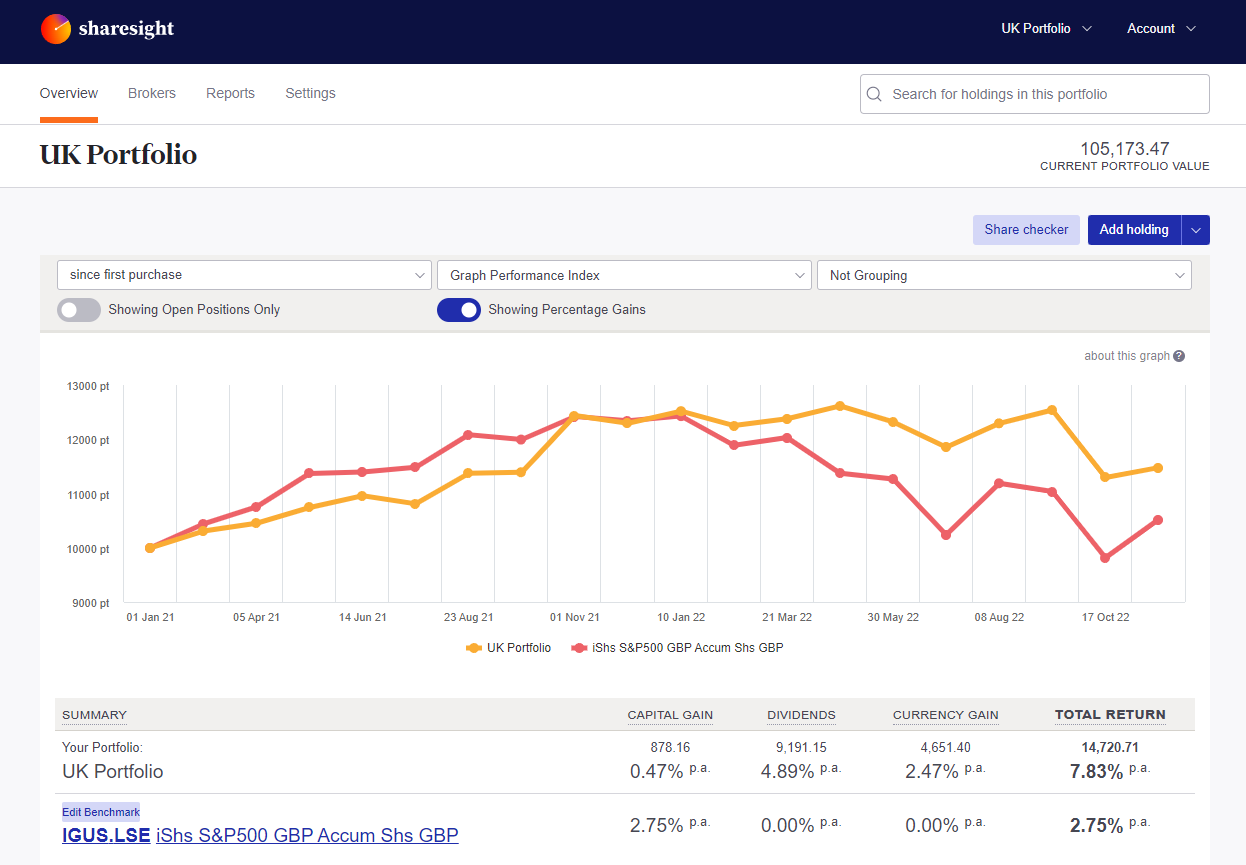1246x865 pixels.
Task: Click the search magnifier icon
Action: (874, 93)
